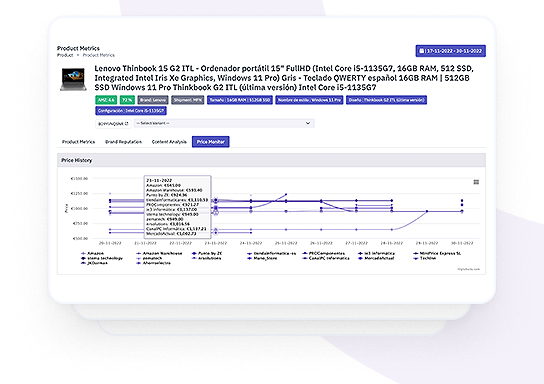Click the Configuración Intel Core i5-1135G7 badge

[x=131, y=111]
